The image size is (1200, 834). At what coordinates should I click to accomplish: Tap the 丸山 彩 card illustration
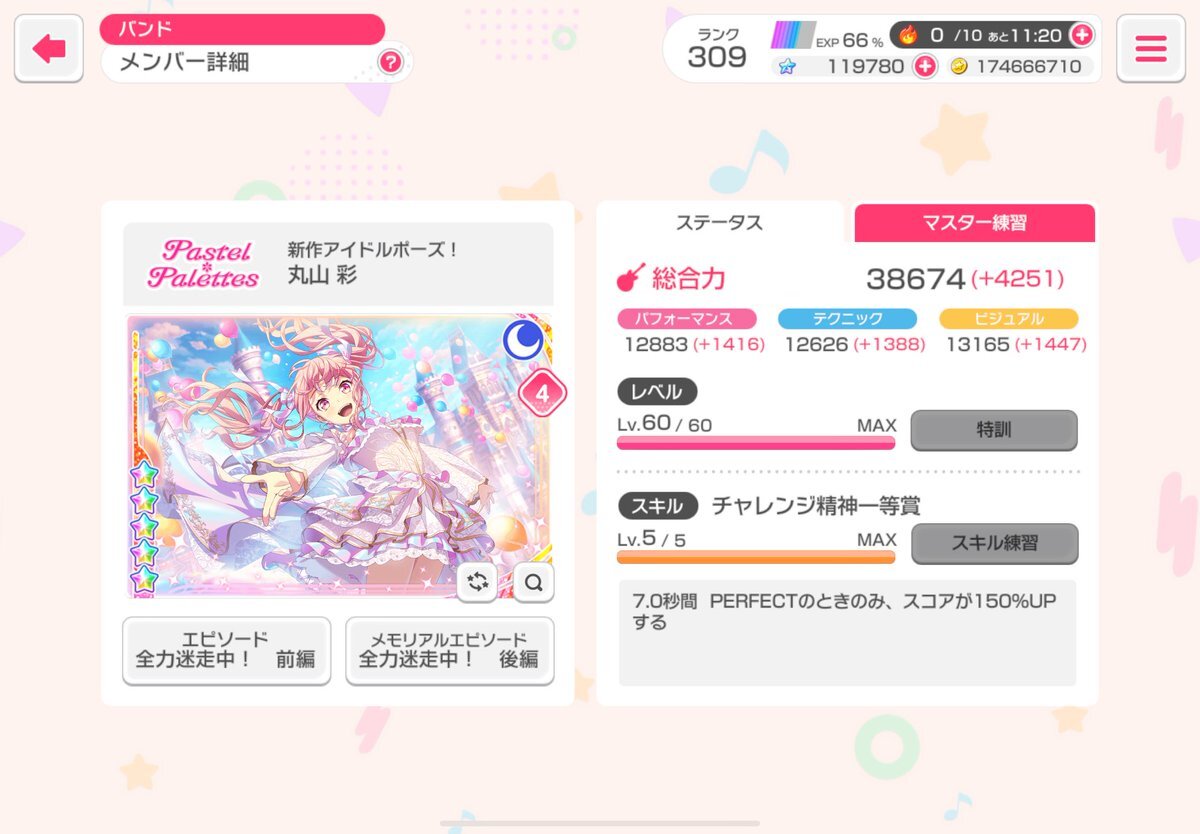[337, 456]
